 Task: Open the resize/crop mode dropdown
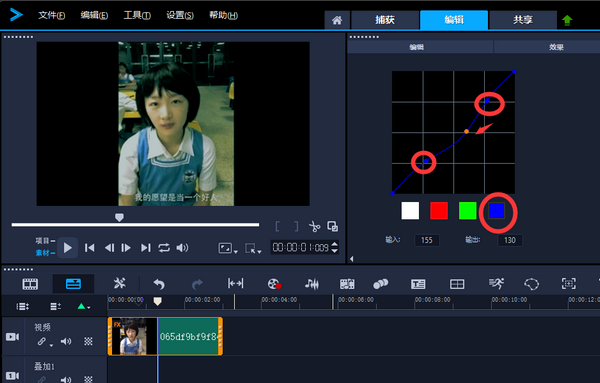pos(253,249)
